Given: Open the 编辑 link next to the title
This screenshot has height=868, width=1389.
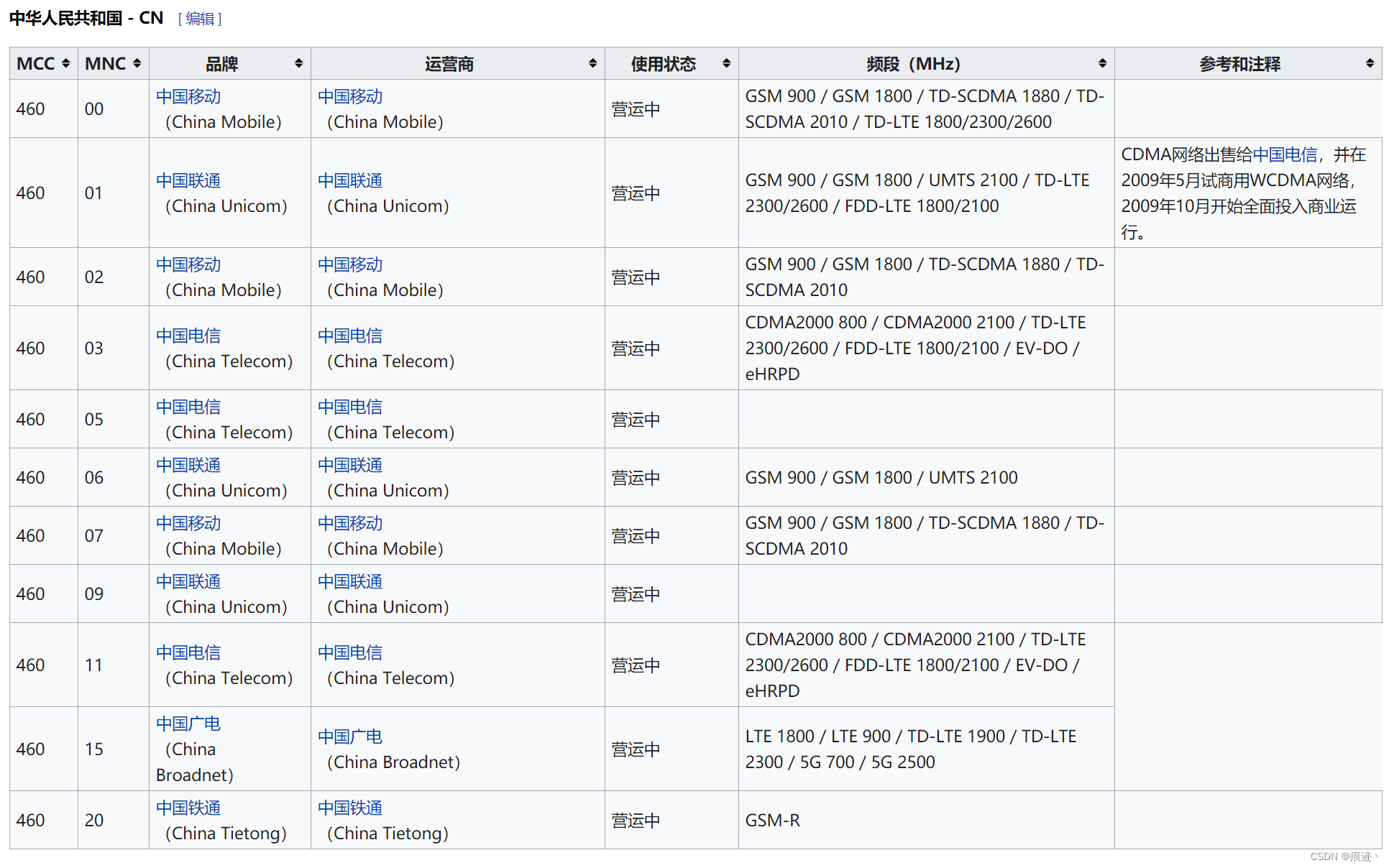Looking at the screenshot, I should pos(199,19).
